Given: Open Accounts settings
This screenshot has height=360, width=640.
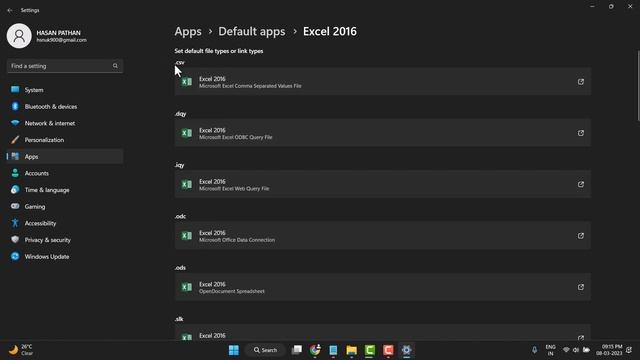Looking at the screenshot, I should [x=65, y=173].
